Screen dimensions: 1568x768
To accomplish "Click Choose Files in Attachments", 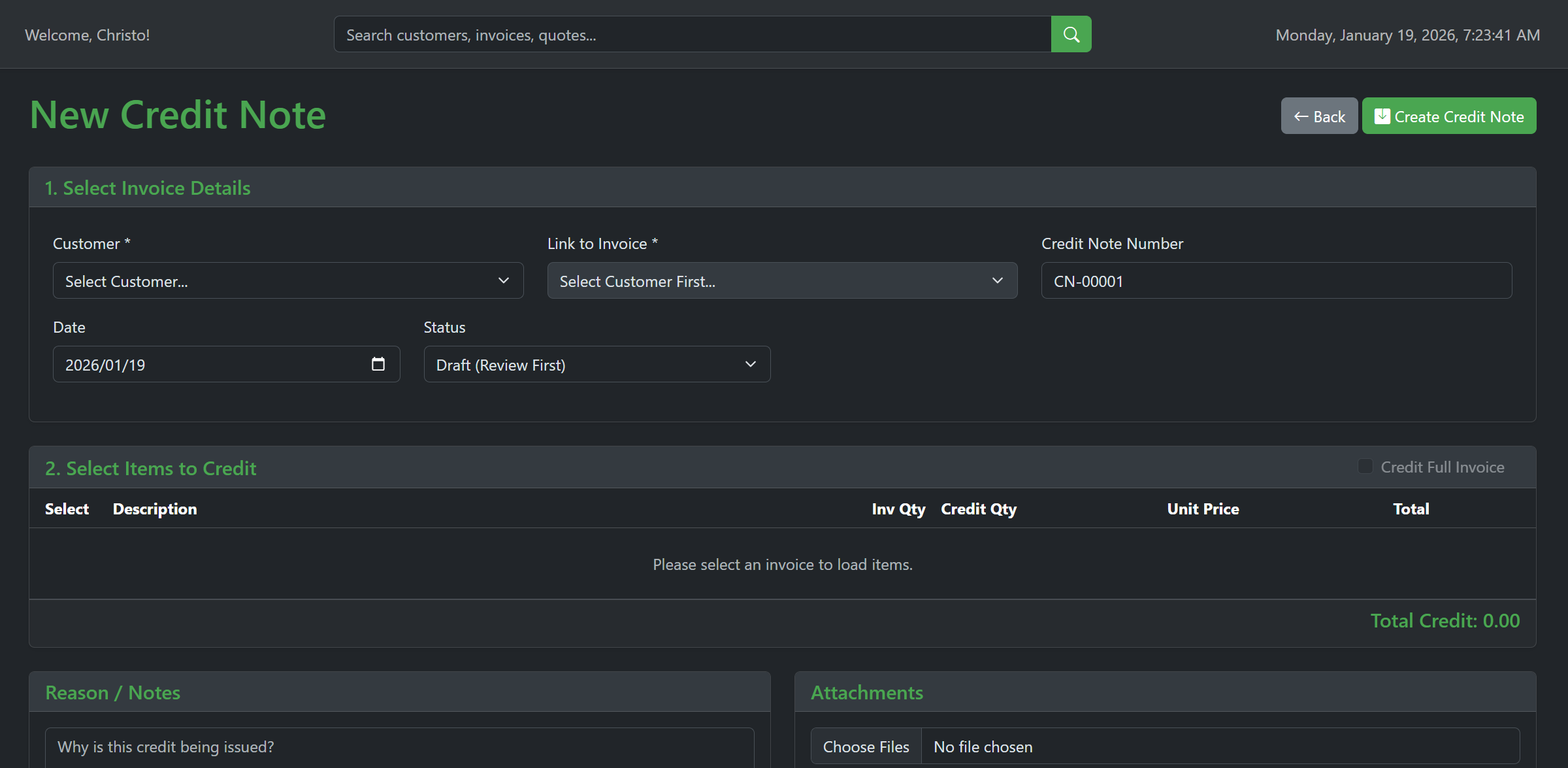I will pyautogui.click(x=866, y=746).
